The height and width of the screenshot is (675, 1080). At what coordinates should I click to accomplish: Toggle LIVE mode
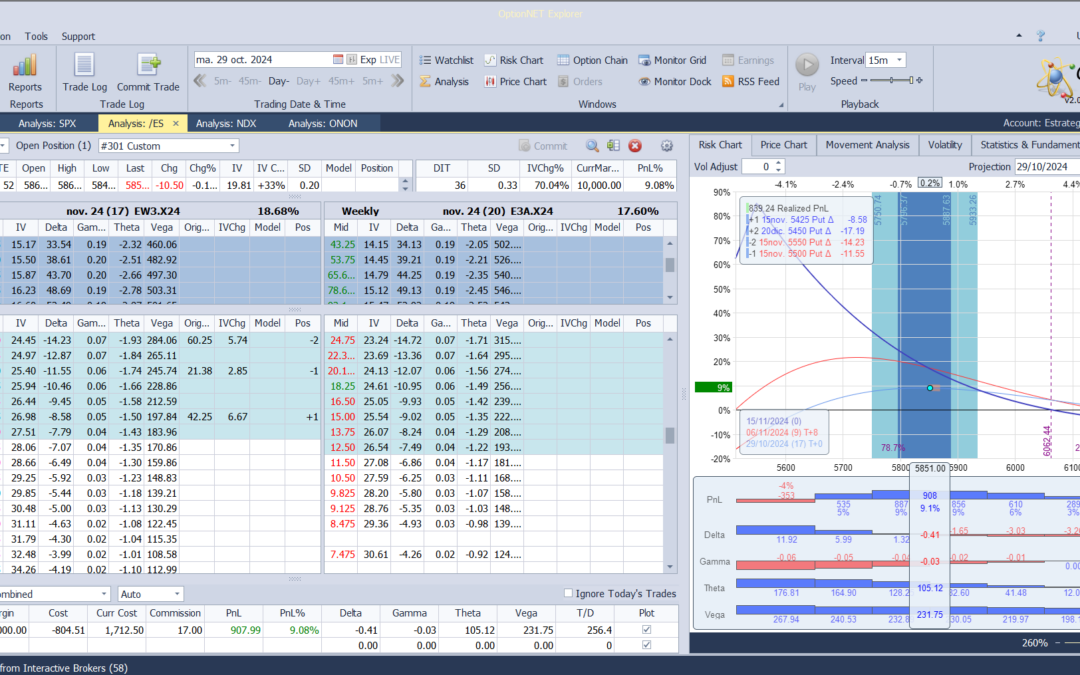click(x=389, y=59)
